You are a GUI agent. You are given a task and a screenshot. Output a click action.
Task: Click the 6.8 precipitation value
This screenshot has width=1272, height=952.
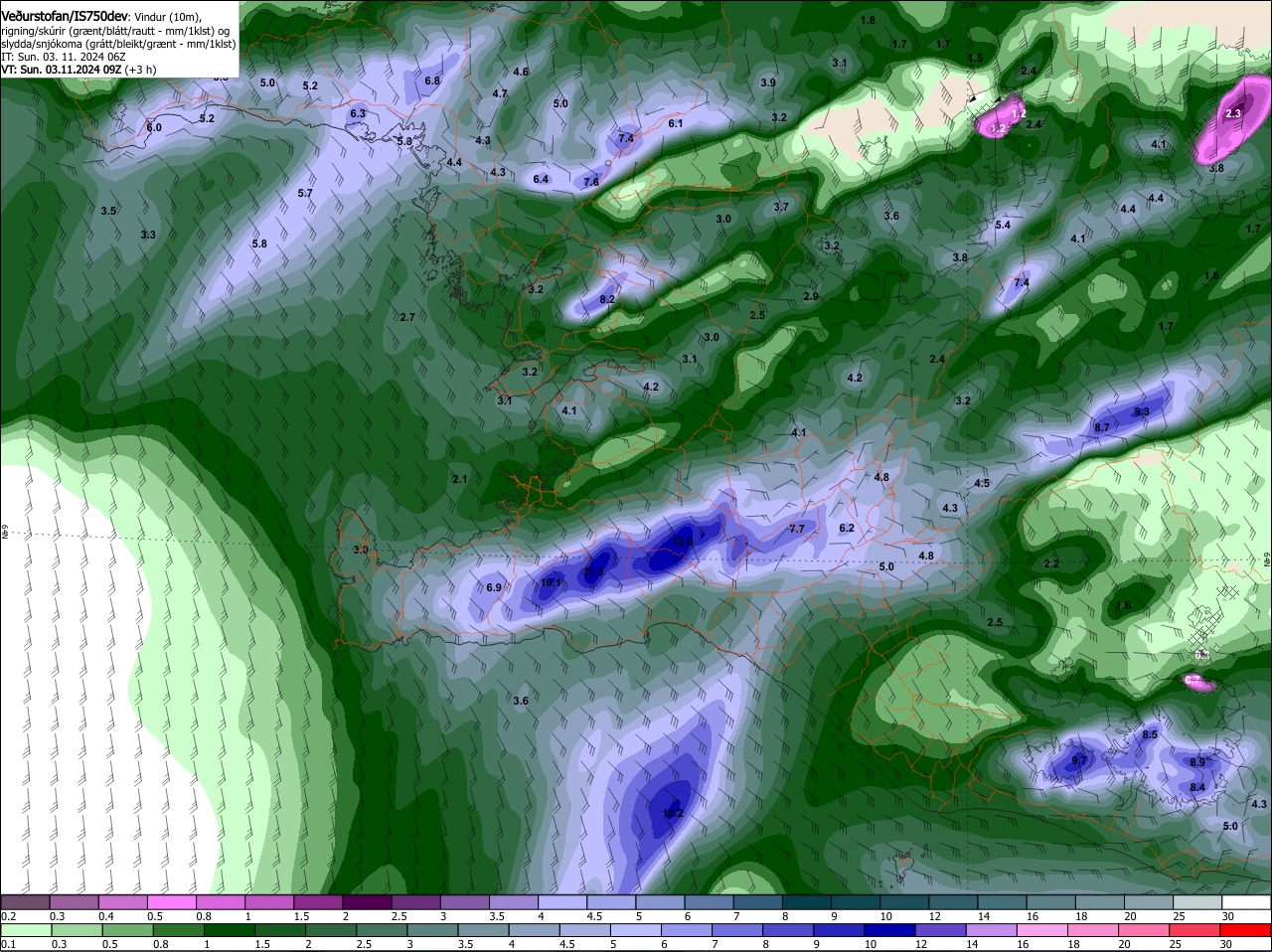[432, 80]
